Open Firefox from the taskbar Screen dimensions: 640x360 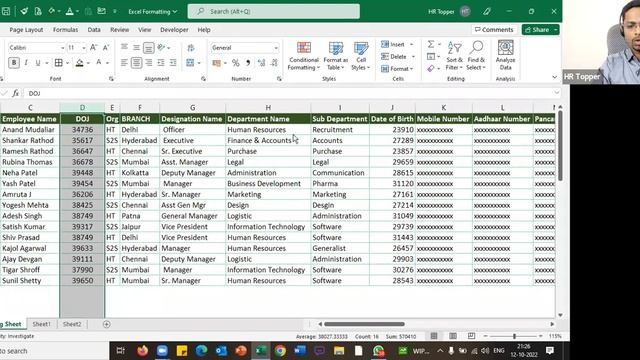coord(142,351)
